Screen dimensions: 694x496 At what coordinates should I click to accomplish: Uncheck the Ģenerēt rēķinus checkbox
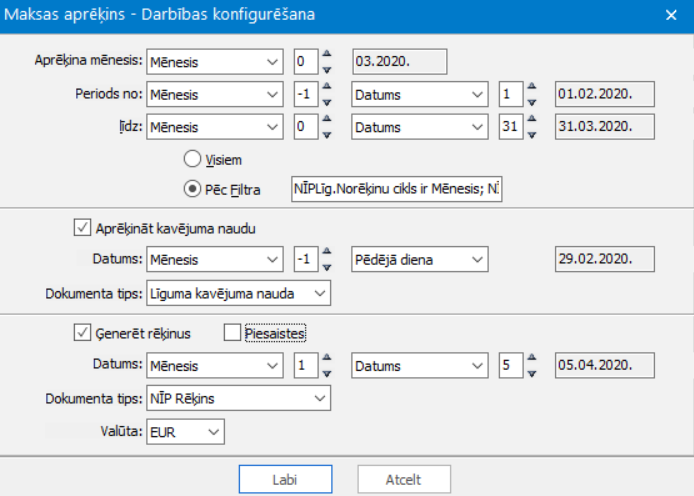tap(82, 333)
